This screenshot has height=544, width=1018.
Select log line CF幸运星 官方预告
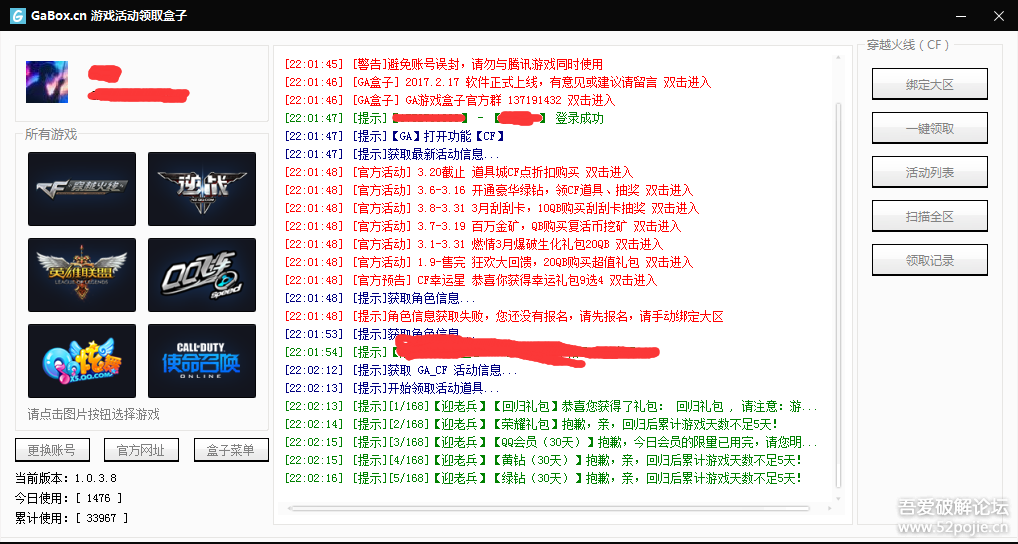pyautogui.click(x=471, y=280)
